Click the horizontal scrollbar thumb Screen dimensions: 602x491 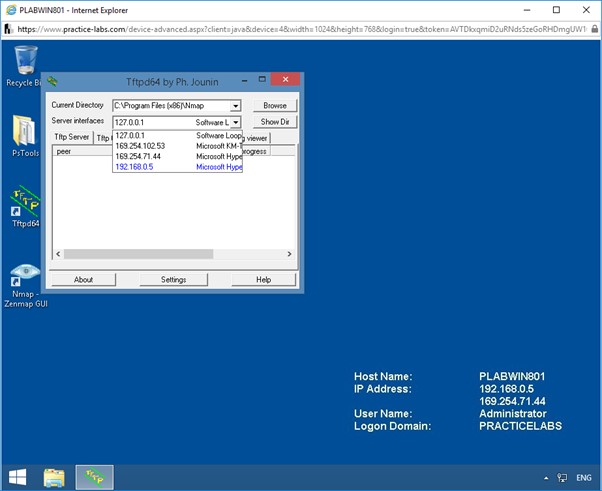pyautogui.click(x=139, y=254)
